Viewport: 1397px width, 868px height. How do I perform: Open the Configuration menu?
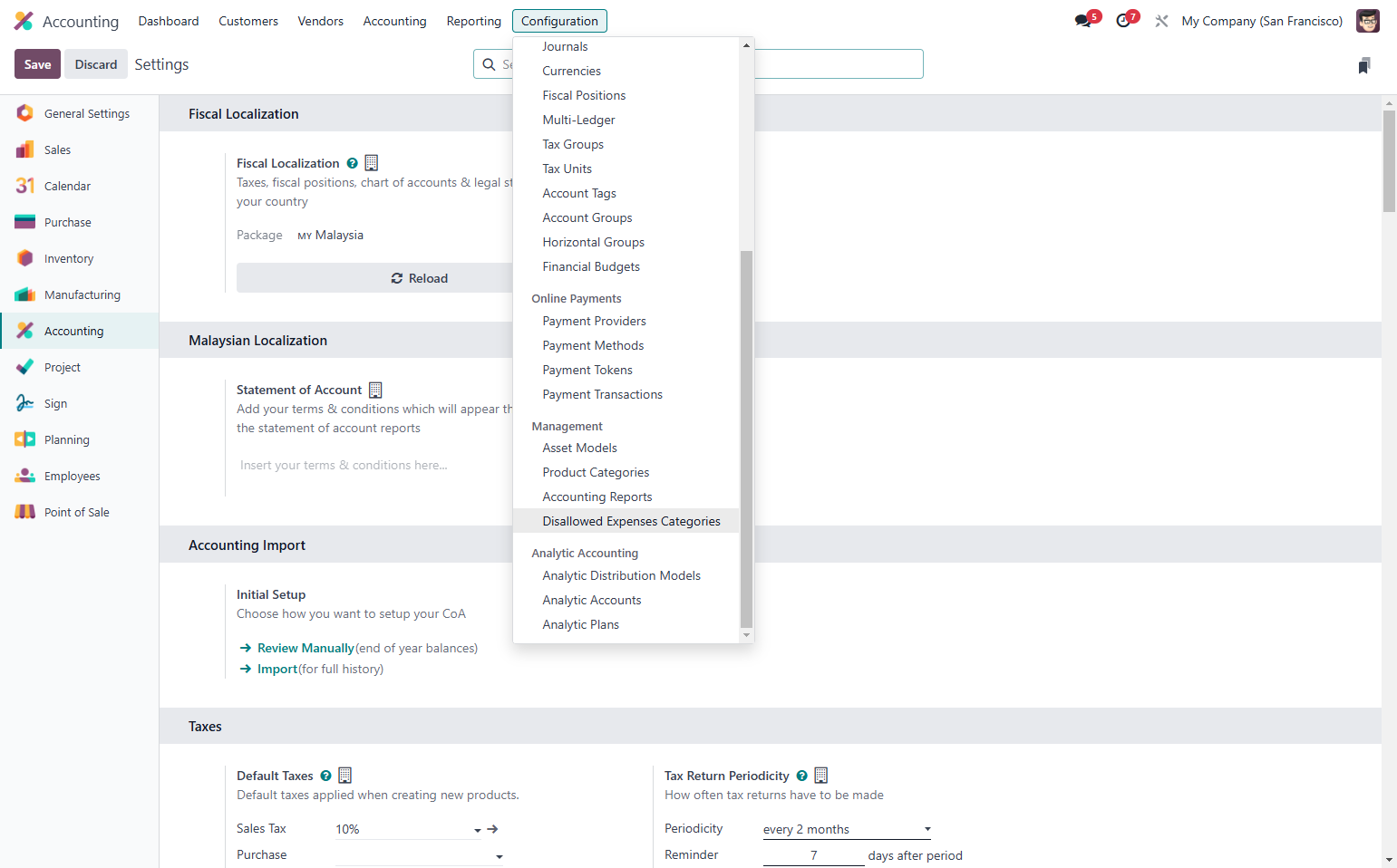pos(559,21)
